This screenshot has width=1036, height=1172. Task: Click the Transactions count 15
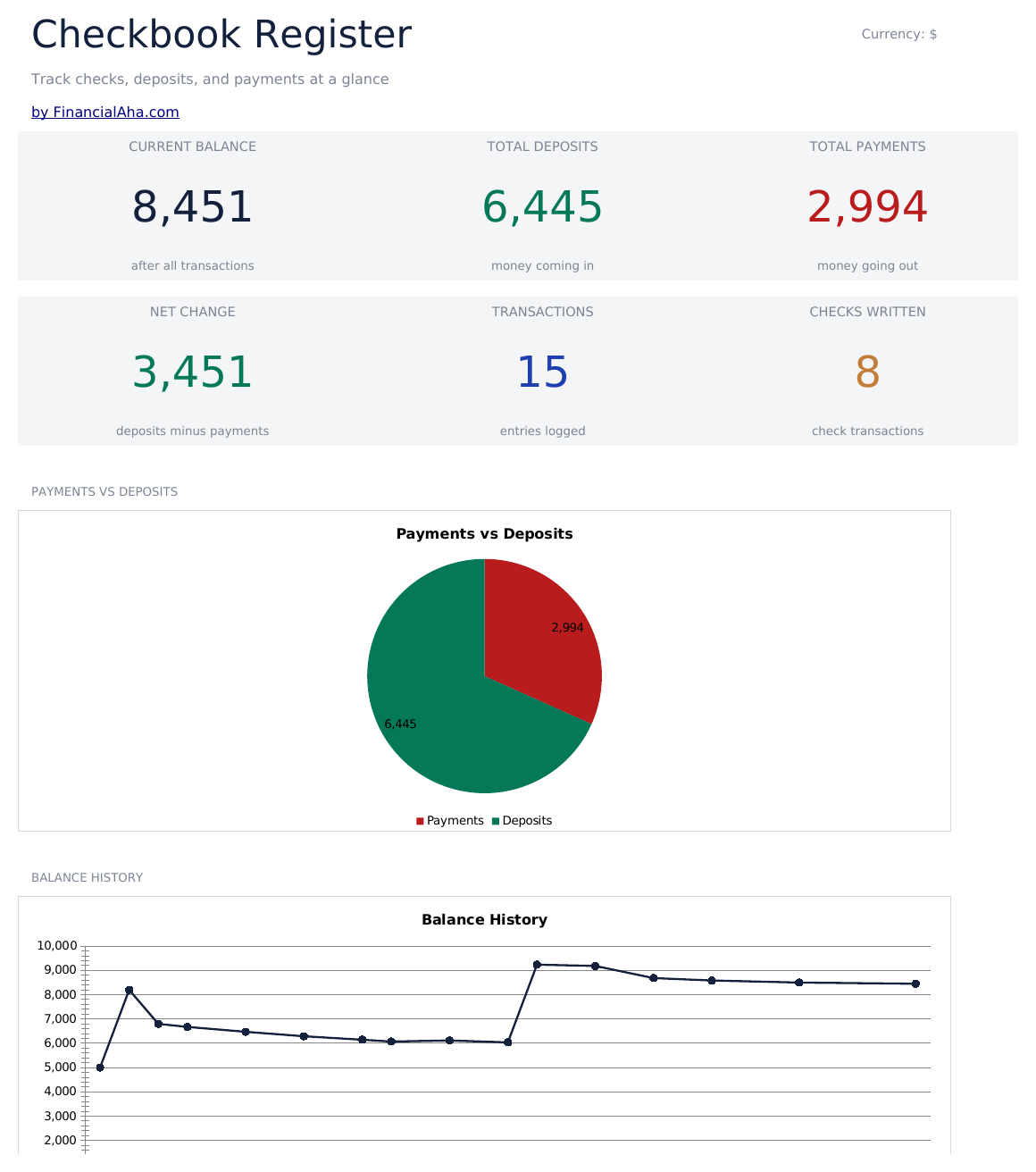point(542,373)
